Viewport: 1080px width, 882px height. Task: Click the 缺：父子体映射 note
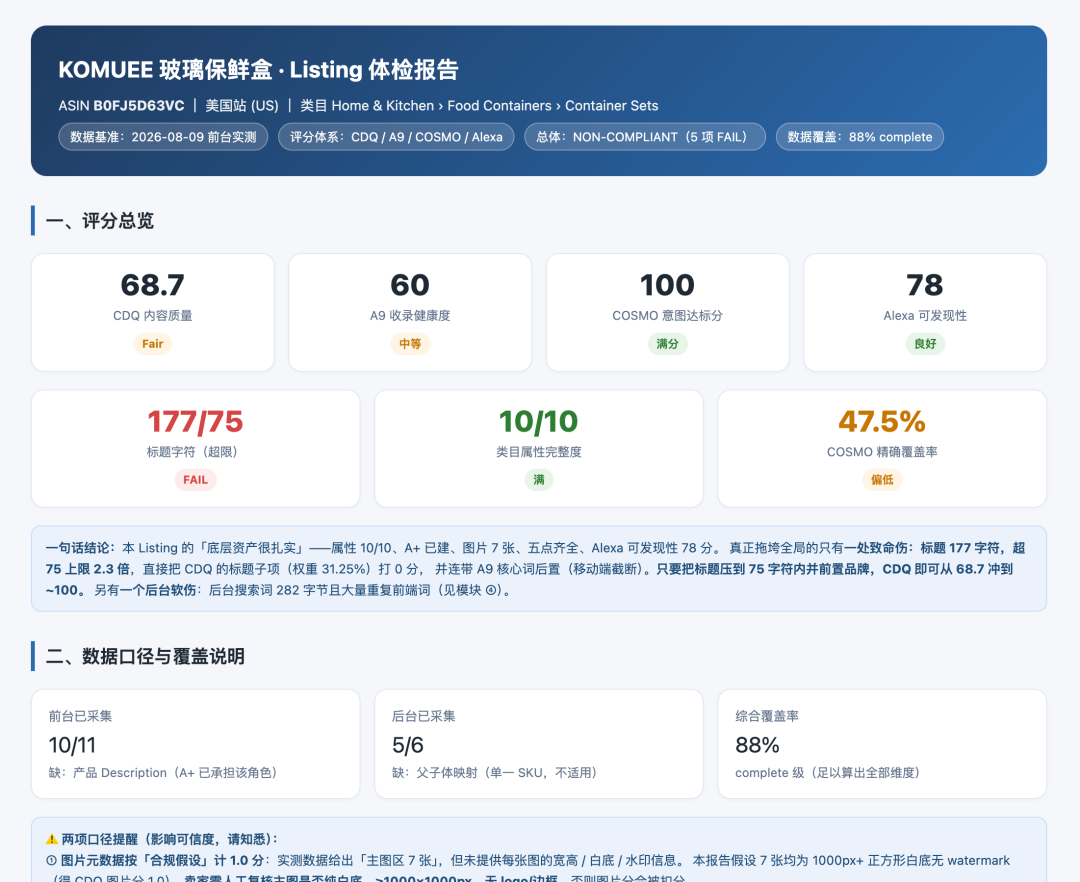(x=495, y=773)
